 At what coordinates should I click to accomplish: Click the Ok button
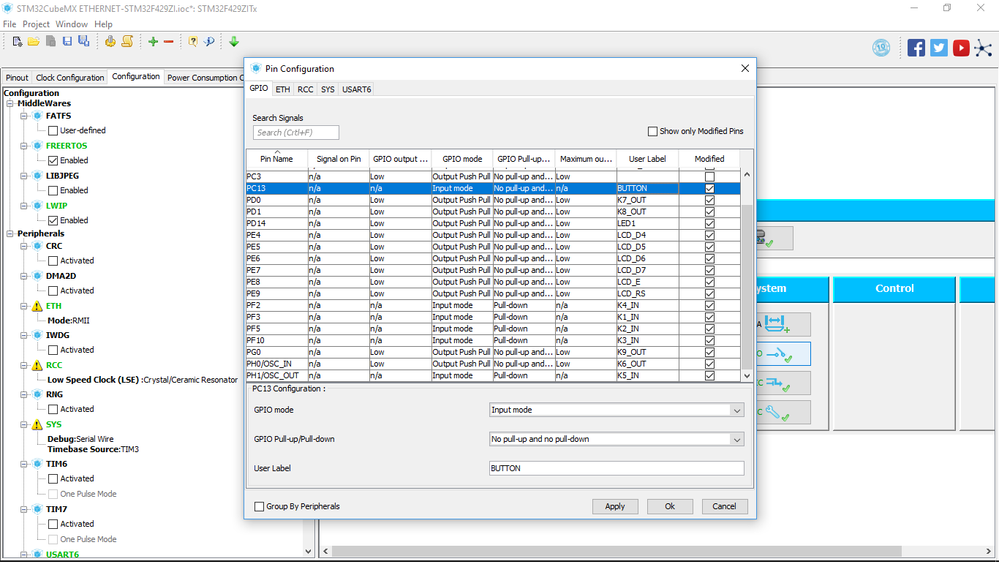click(670, 507)
